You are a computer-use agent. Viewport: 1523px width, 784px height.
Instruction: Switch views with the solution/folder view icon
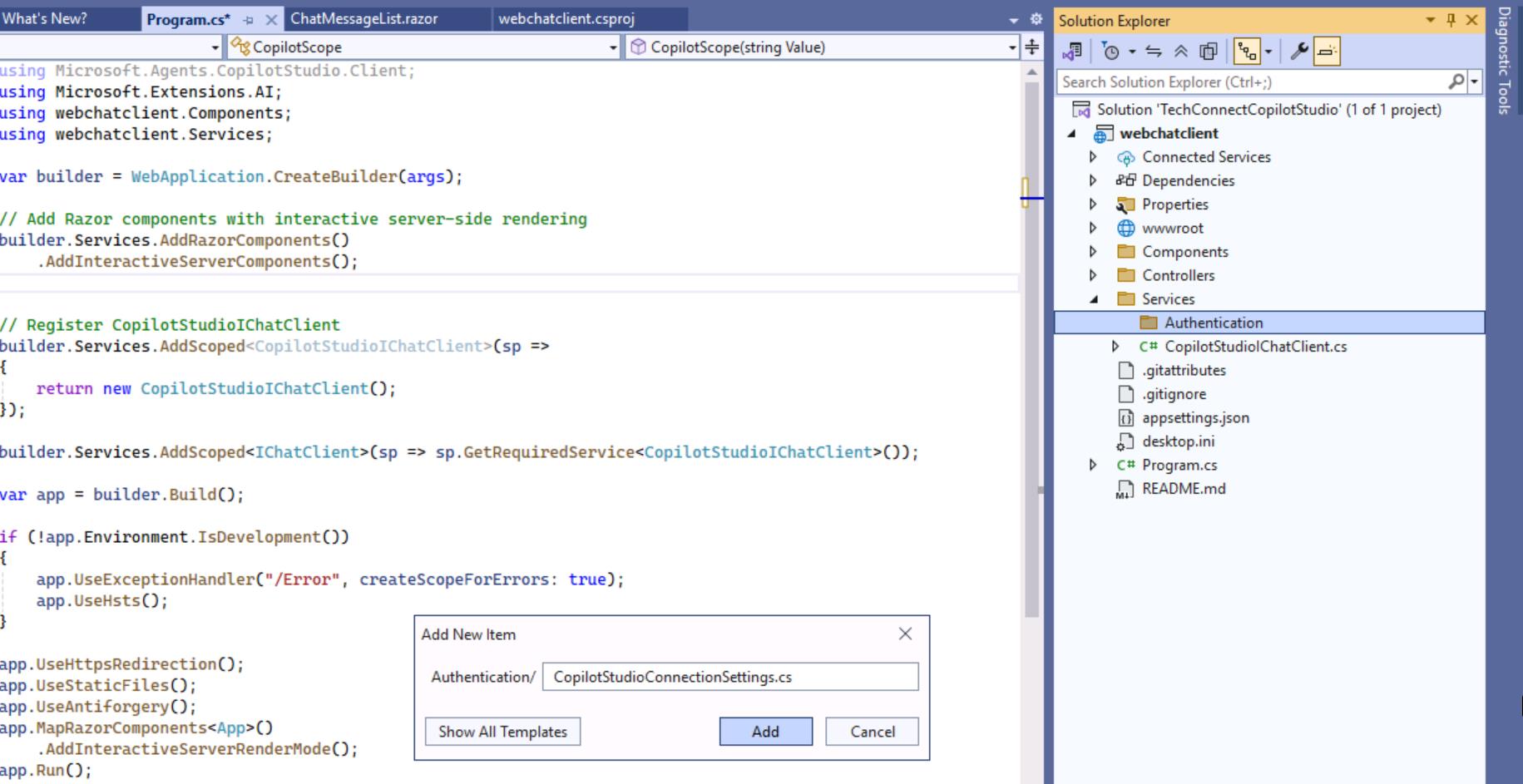click(1071, 52)
